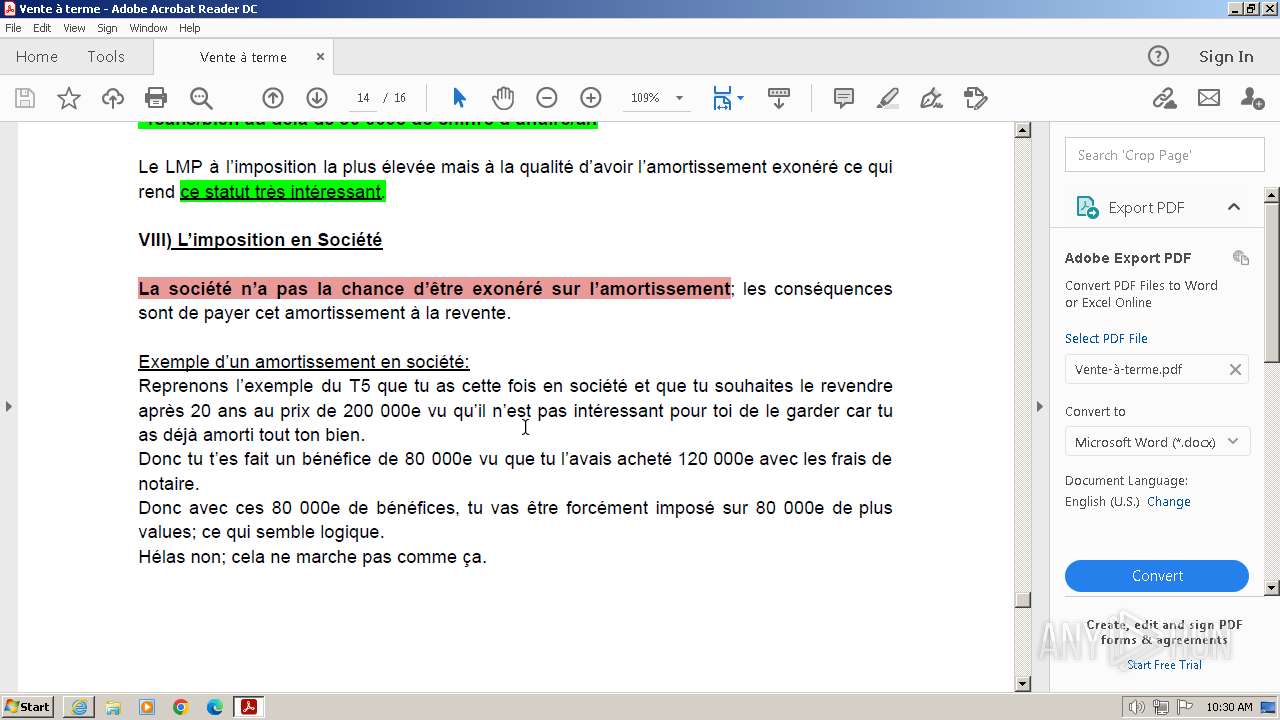1280x720 pixels.
Task: Expand the left navigation pane
Action: (8, 406)
